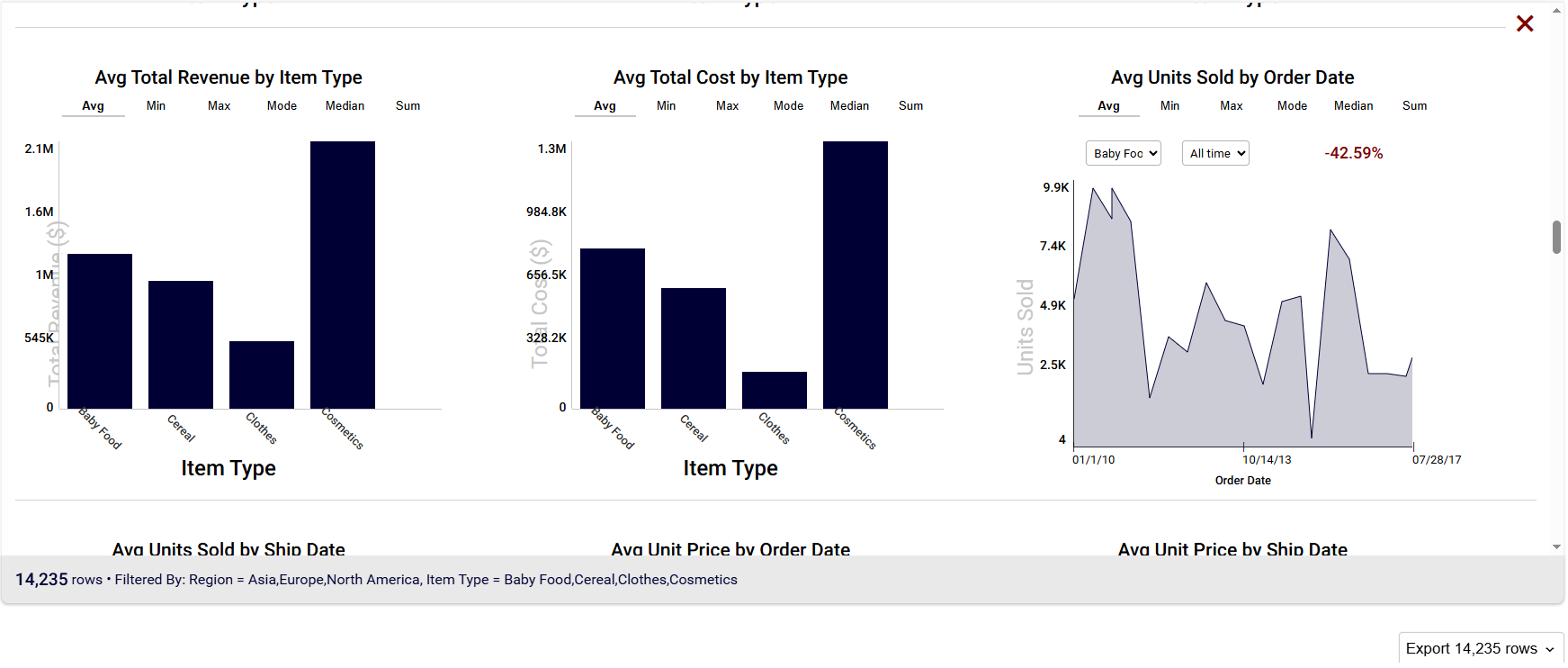Open the All time date range dropdown
Image resolution: width=1568 pixels, height=668 pixels.
1214,153
